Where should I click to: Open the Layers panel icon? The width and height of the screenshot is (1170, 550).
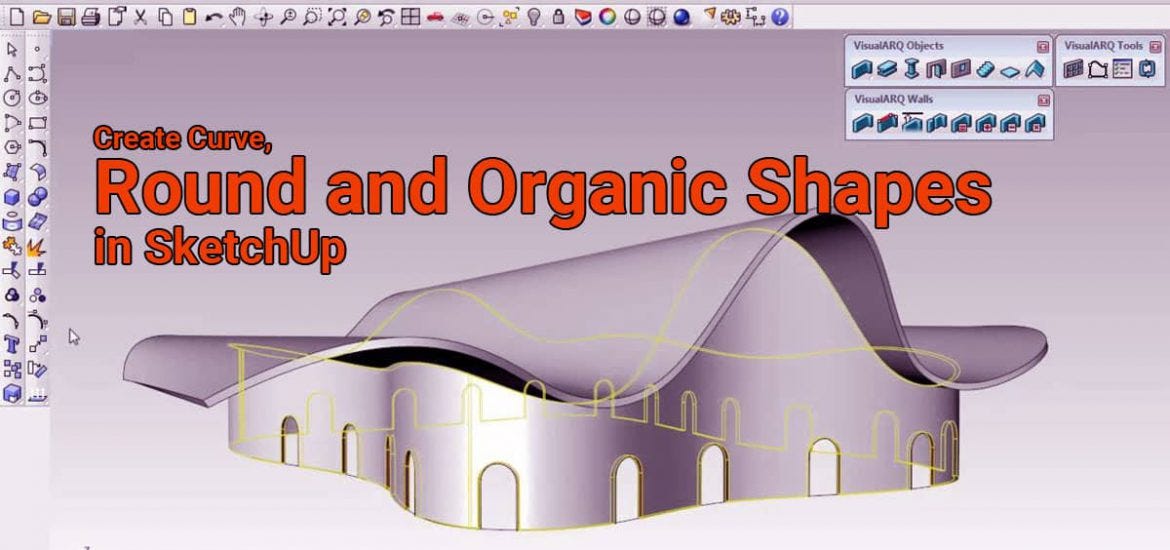583,17
